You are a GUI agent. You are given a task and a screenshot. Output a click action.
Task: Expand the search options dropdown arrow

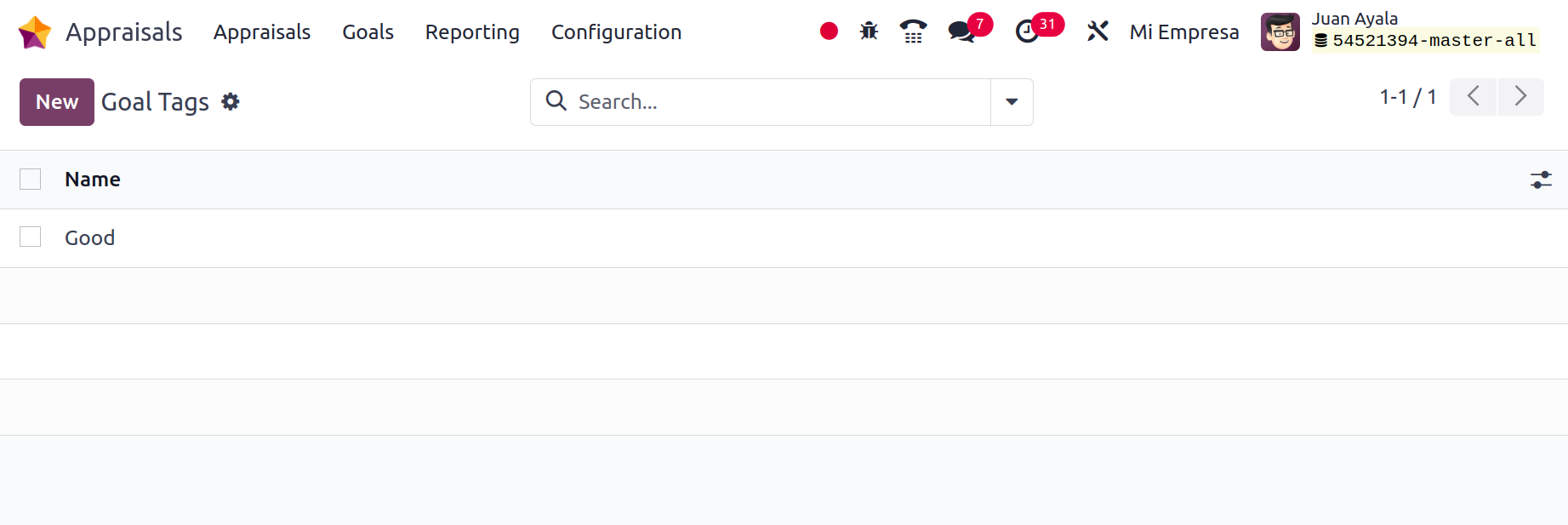(x=1012, y=102)
